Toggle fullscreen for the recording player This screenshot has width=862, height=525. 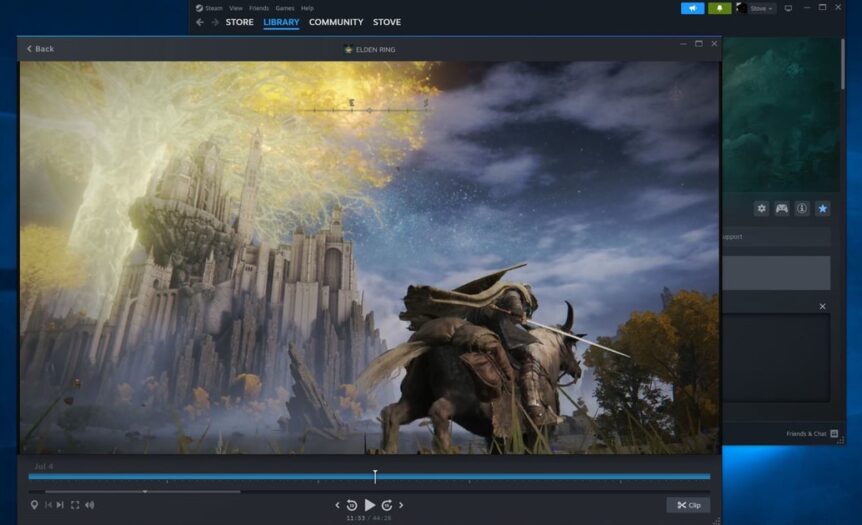75,505
